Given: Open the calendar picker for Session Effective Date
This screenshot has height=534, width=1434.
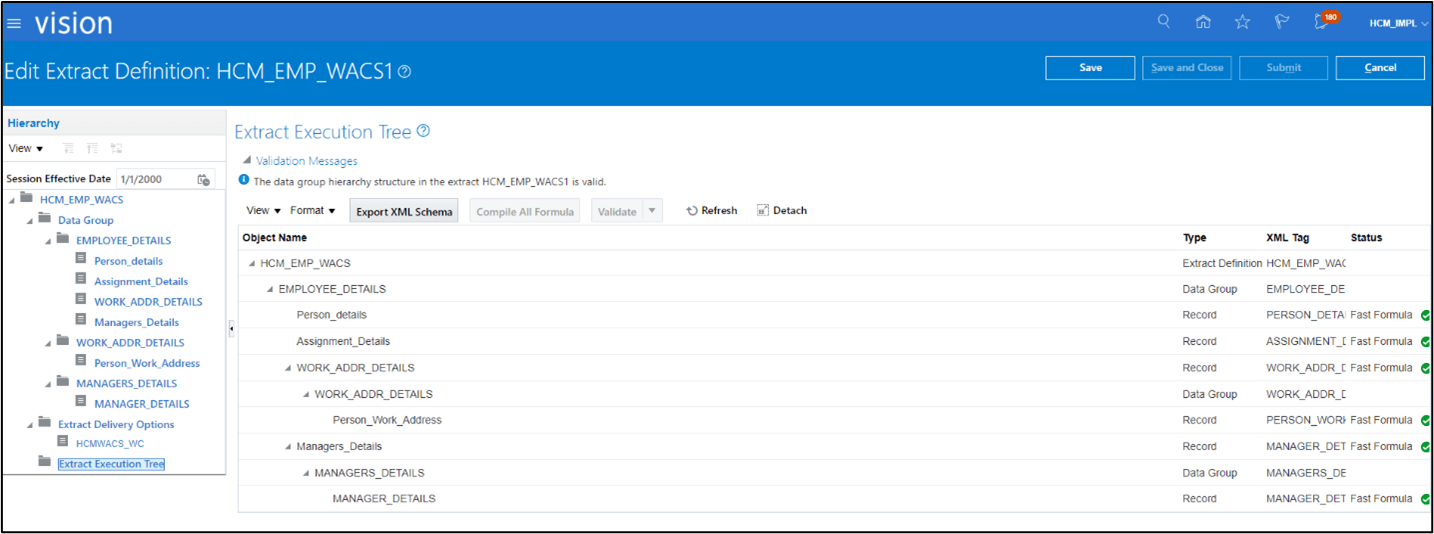Looking at the screenshot, I should [x=204, y=180].
